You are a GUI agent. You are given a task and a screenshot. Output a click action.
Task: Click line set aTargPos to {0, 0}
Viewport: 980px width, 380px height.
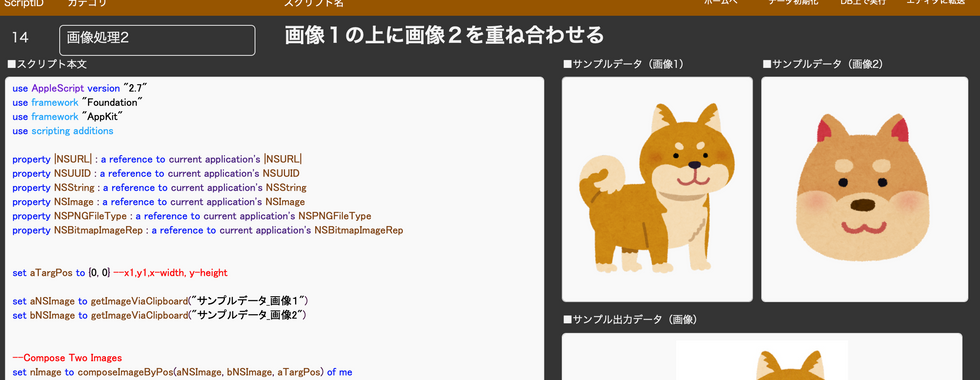click(x=120, y=273)
